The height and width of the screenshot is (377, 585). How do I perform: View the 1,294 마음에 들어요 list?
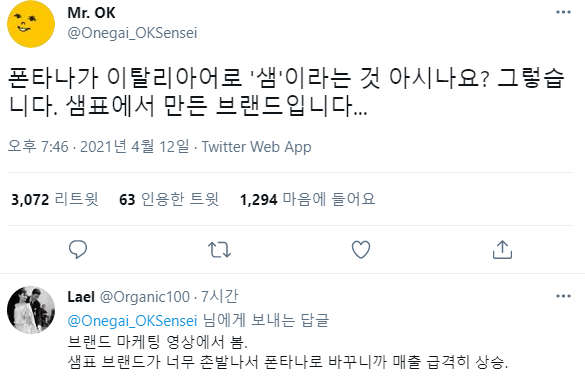pos(307,199)
